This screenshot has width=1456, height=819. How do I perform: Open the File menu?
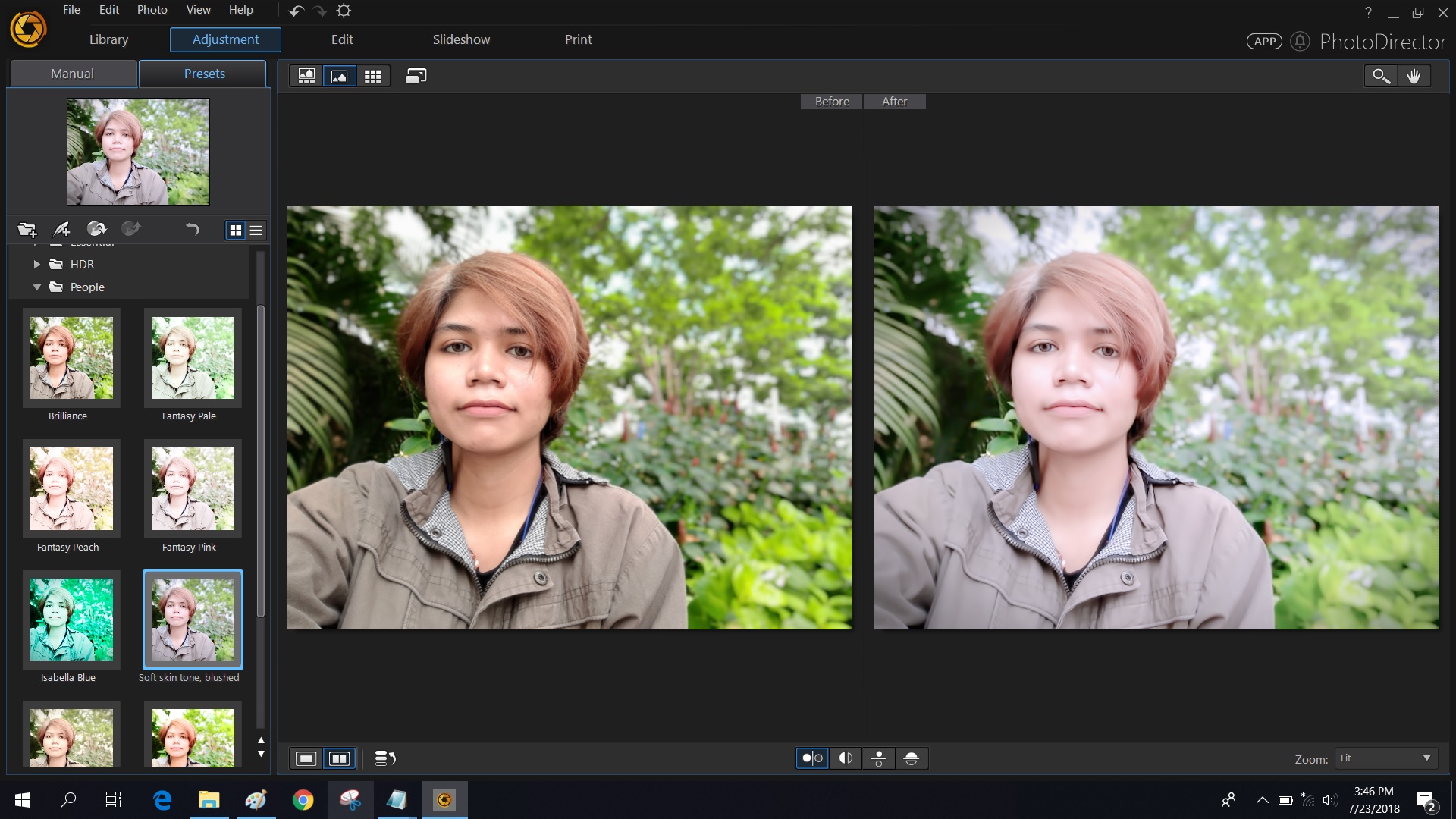click(x=71, y=10)
